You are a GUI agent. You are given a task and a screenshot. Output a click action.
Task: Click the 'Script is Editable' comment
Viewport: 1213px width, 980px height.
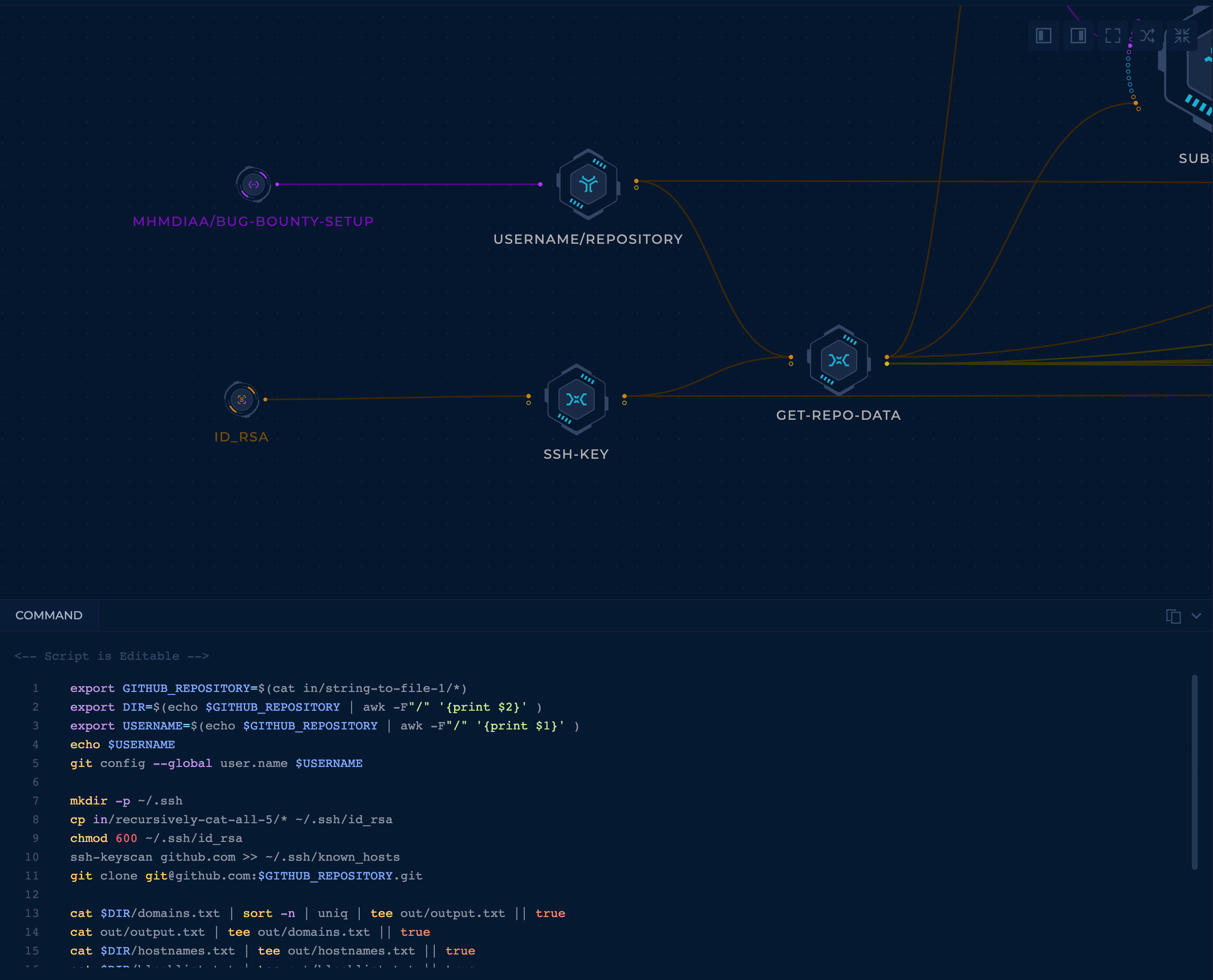point(112,656)
